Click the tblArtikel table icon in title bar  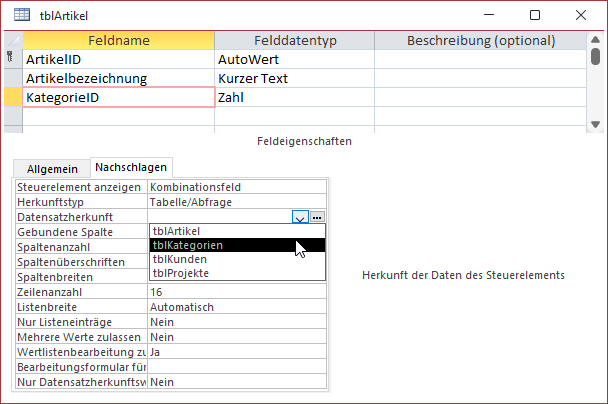(22, 15)
